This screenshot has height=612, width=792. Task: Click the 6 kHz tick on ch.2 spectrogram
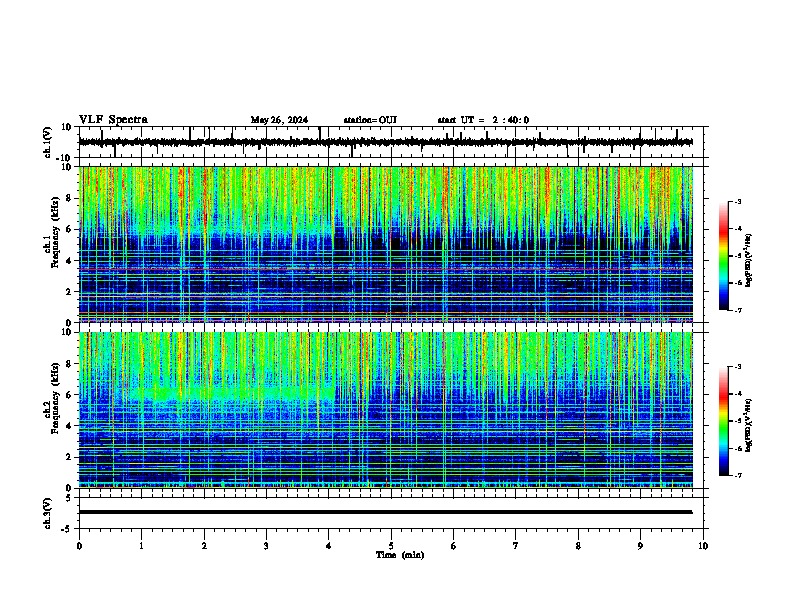[x=69, y=395]
